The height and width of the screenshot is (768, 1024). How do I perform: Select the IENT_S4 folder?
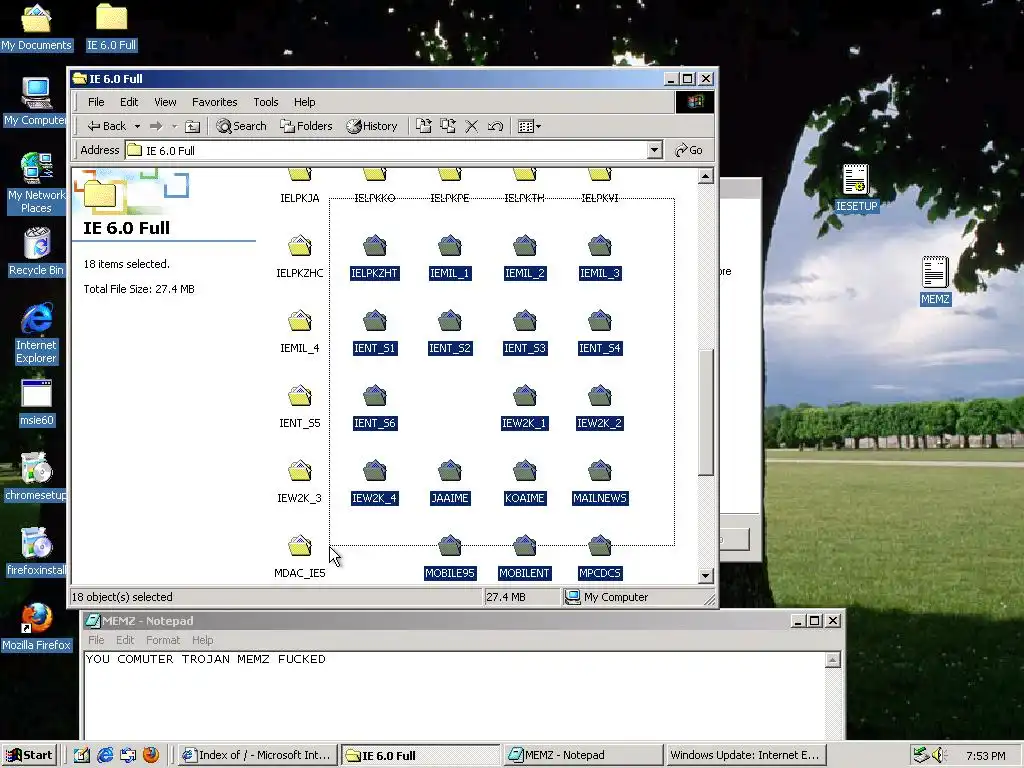(600, 331)
